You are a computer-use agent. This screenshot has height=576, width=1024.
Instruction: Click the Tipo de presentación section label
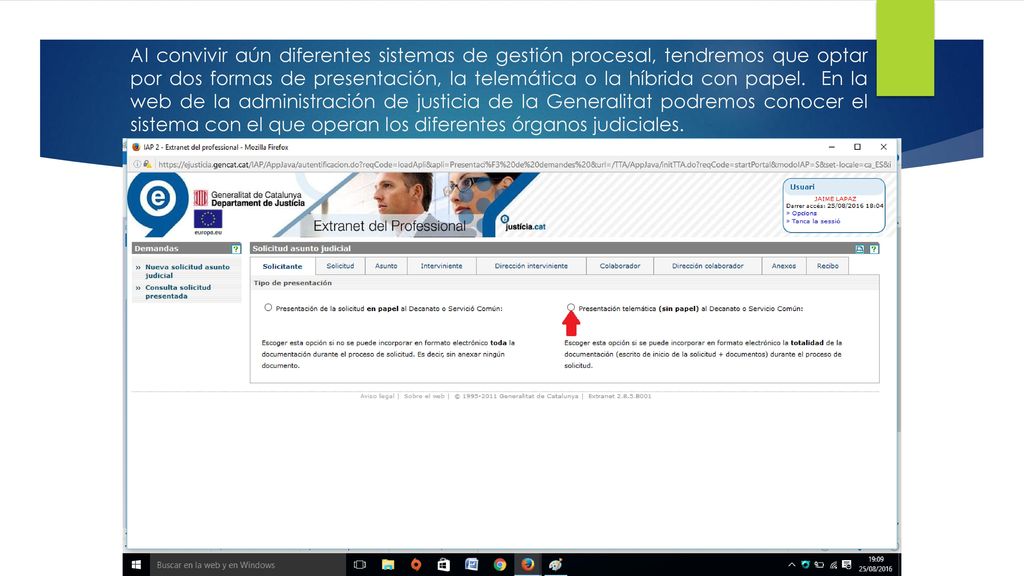[293, 283]
